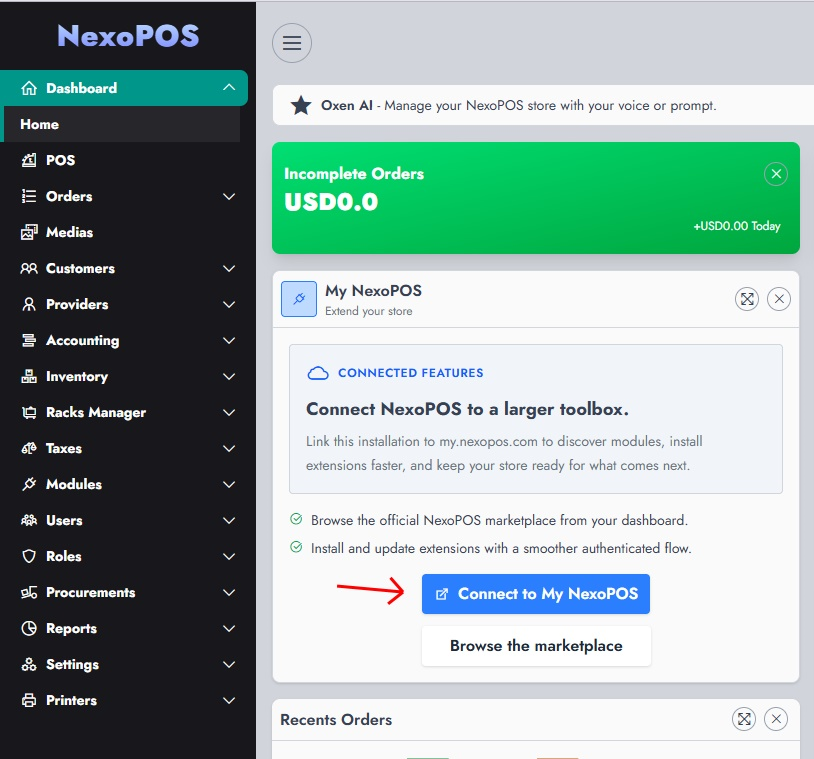The image size is (814, 759).
Task: Click the NexoPOS logo
Action: click(128, 36)
